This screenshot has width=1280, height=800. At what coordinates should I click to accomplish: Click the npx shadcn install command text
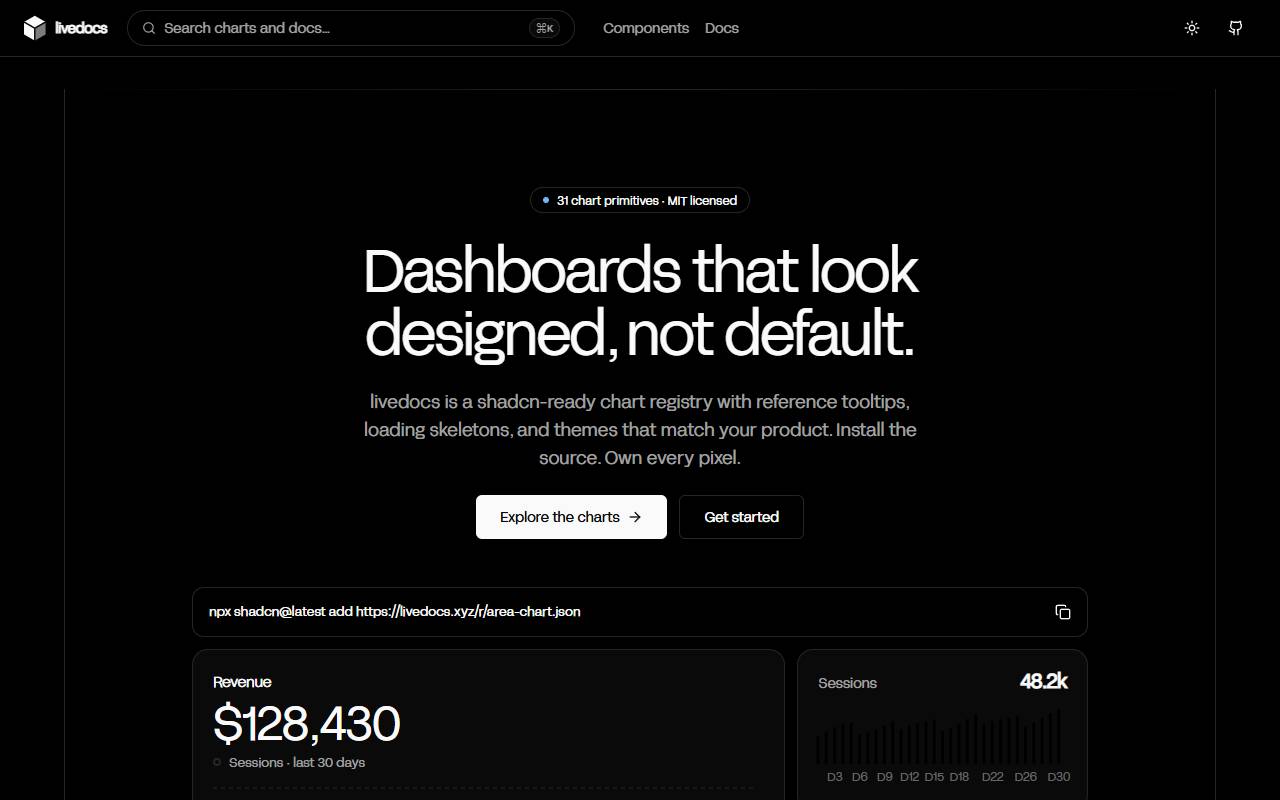click(395, 611)
